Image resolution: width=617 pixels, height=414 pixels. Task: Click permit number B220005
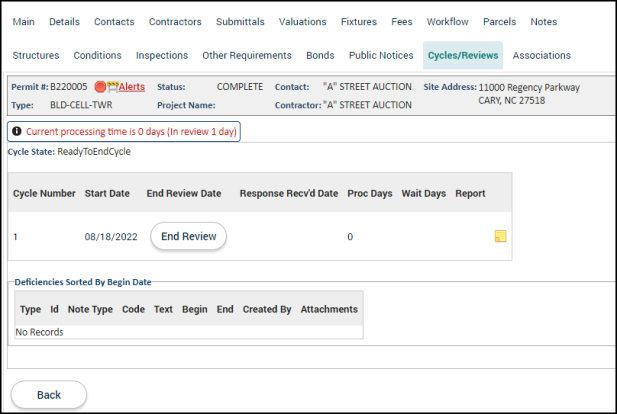68,87
